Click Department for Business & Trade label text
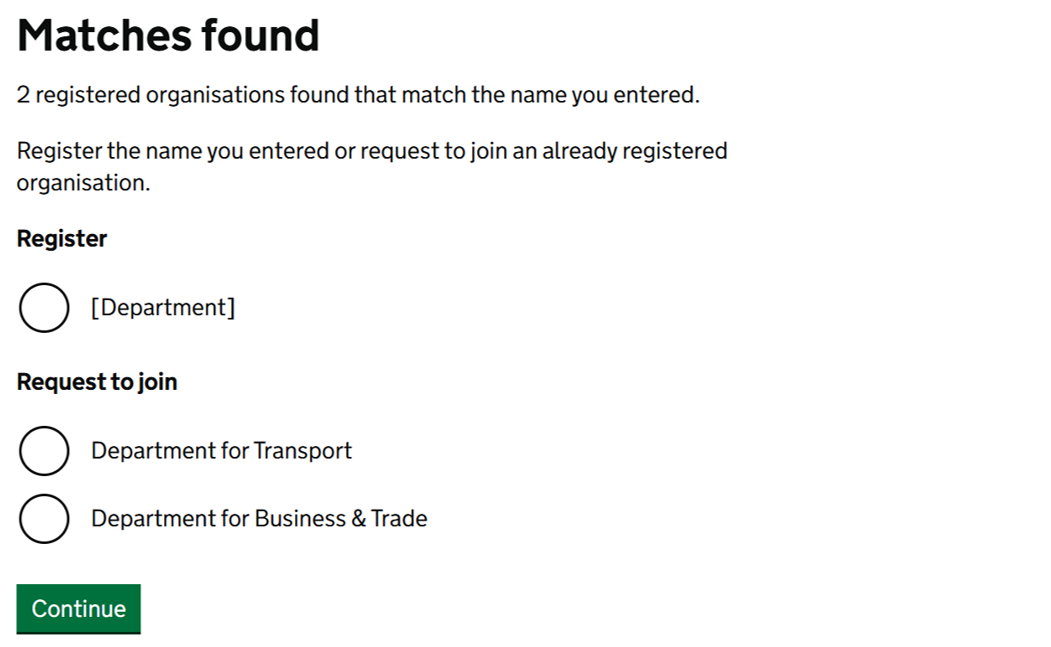The height and width of the screenshot is (647, 1051). click(259, 519)
